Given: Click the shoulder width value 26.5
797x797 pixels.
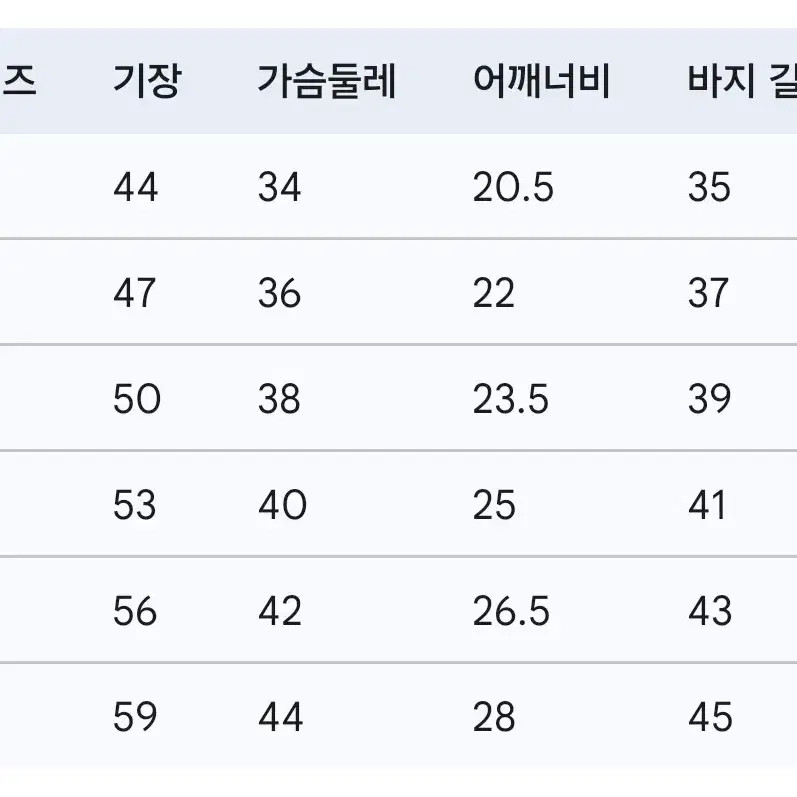Looking at the screenshot, I should point(511,611).
